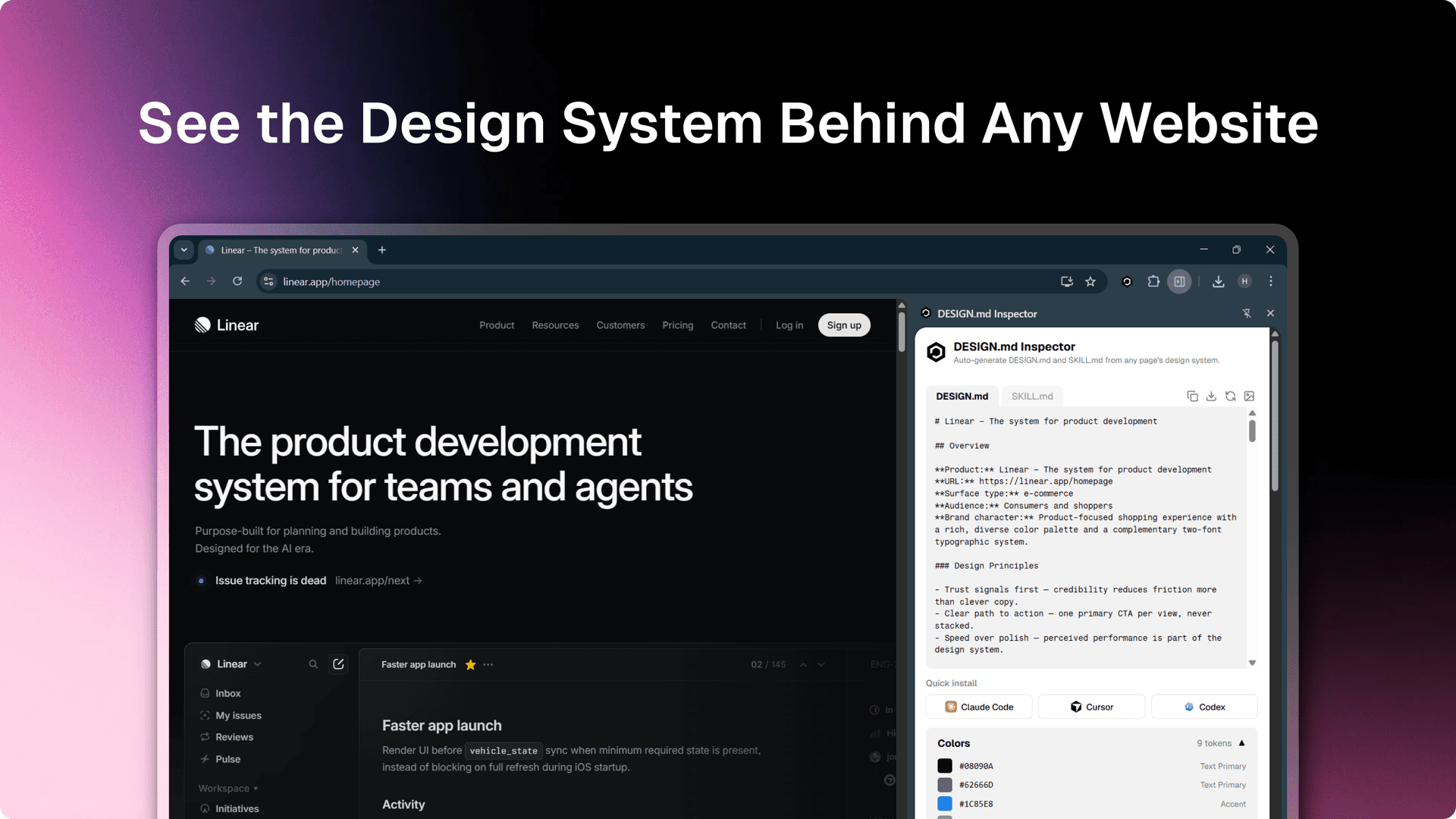Click the Linear logo on the homepage
This screenshot has height=819, width=1456.
(x=226, y=325)
